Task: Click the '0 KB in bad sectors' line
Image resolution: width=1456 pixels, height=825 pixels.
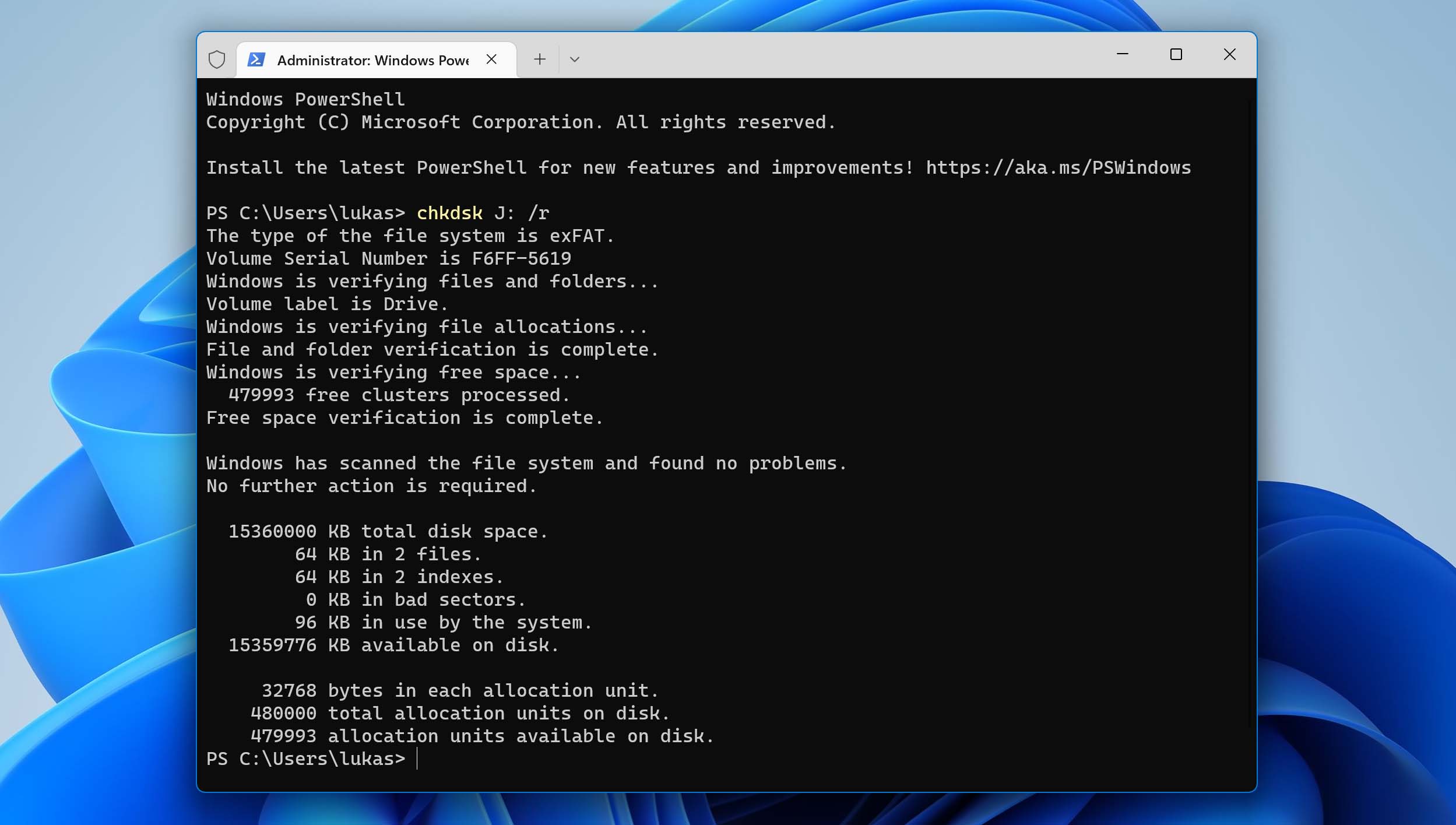Action: [415, 600]
